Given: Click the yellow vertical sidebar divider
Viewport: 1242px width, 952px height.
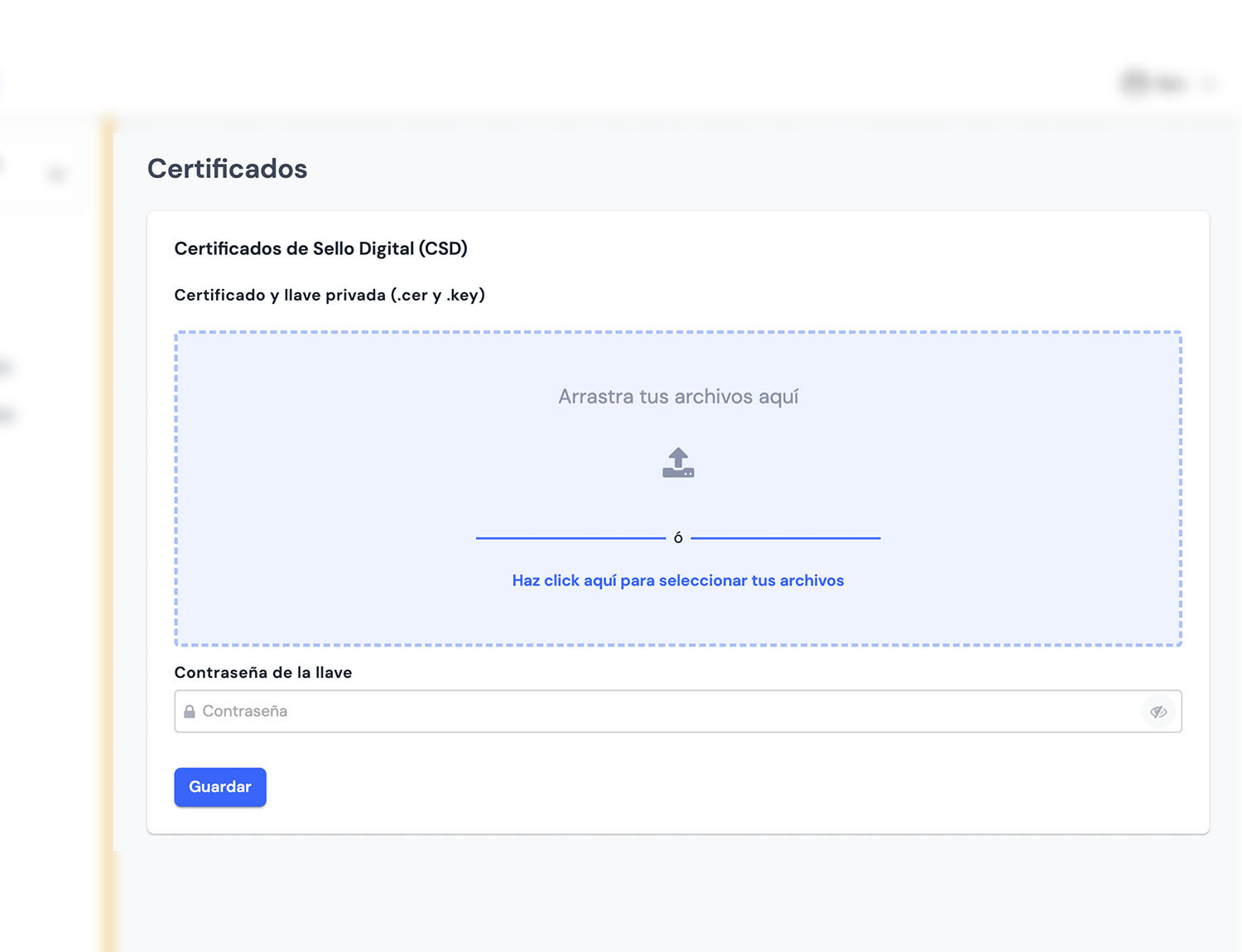Looking at the screenshot, I should click(x=108, y=497).
